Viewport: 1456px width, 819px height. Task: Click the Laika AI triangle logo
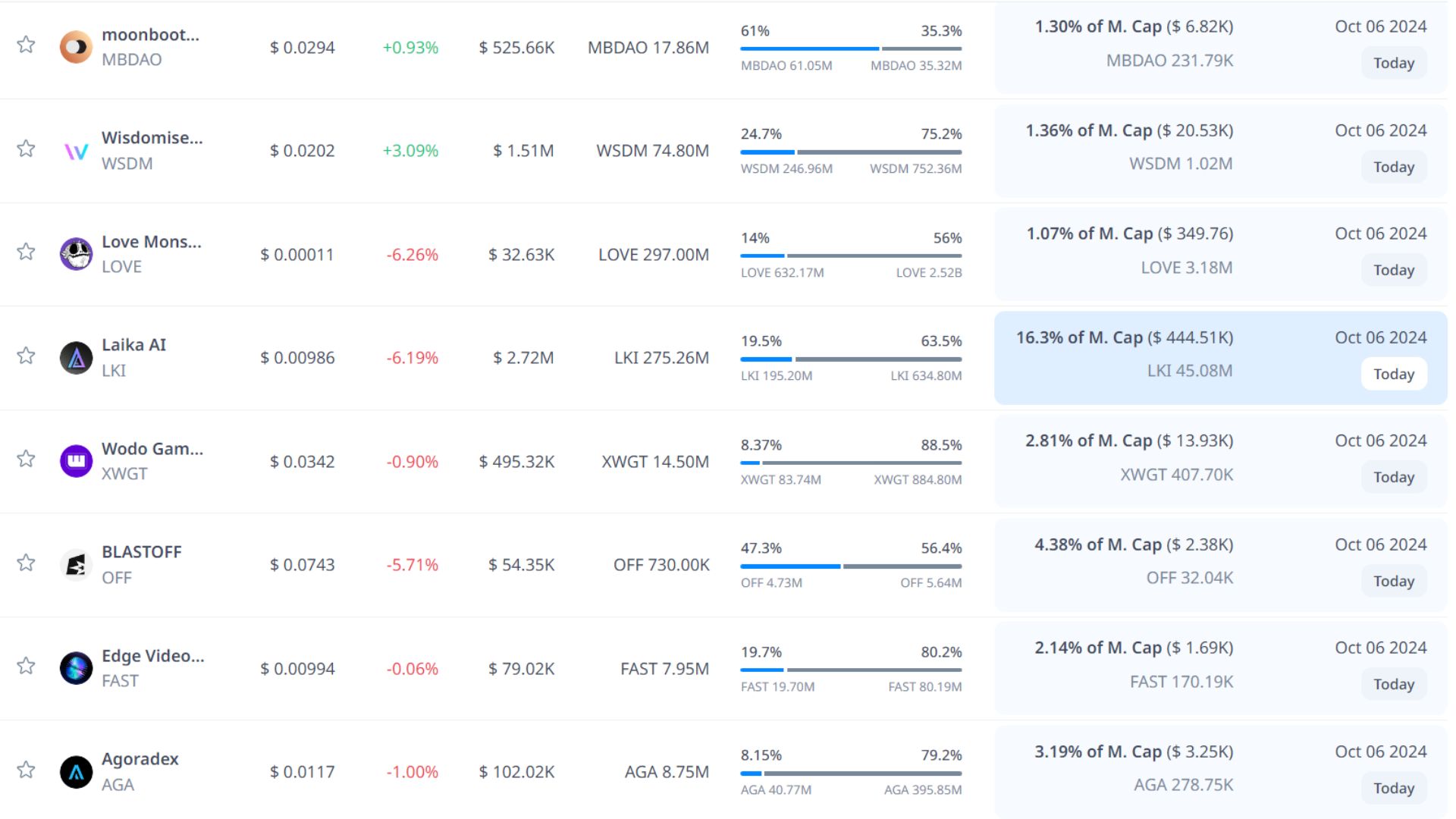(76, 358)
